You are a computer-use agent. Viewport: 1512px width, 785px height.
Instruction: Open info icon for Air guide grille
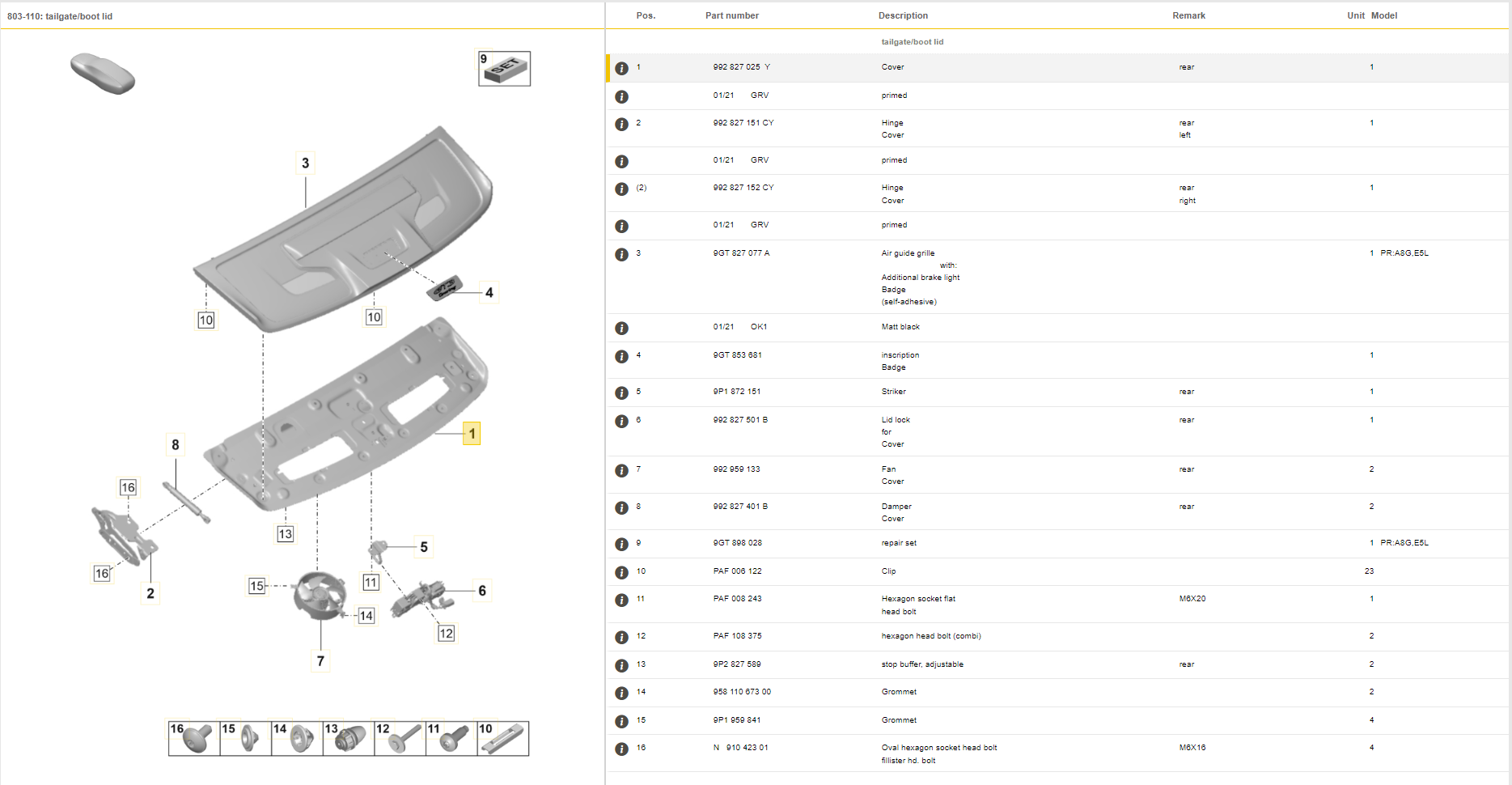pos(621,255)
